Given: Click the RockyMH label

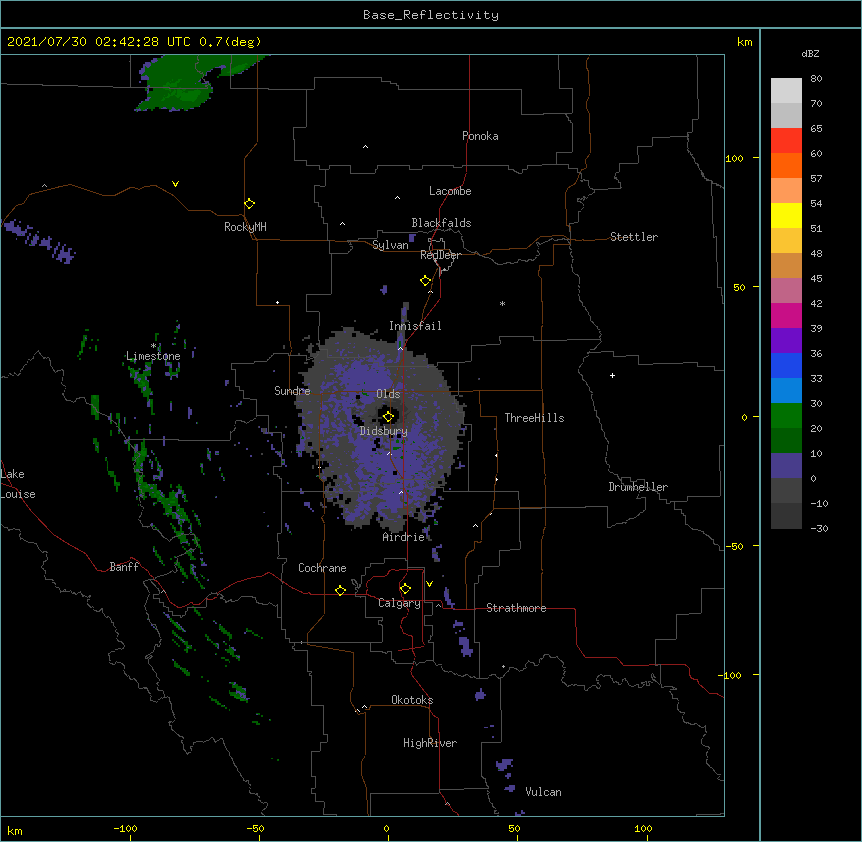Looking at the screenshot, I should tap(245, 227).
